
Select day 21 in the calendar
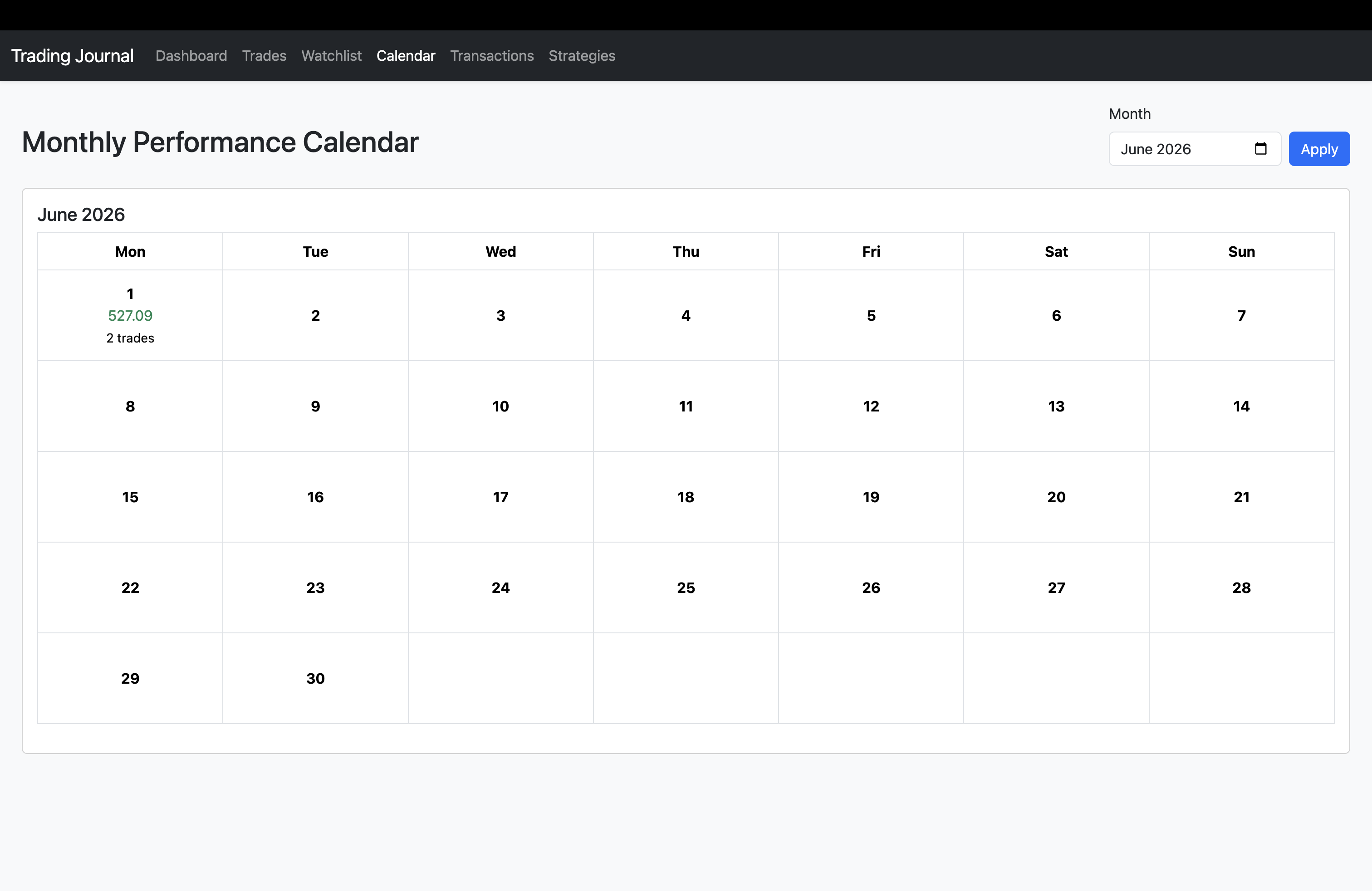(x=1242, y=497)
